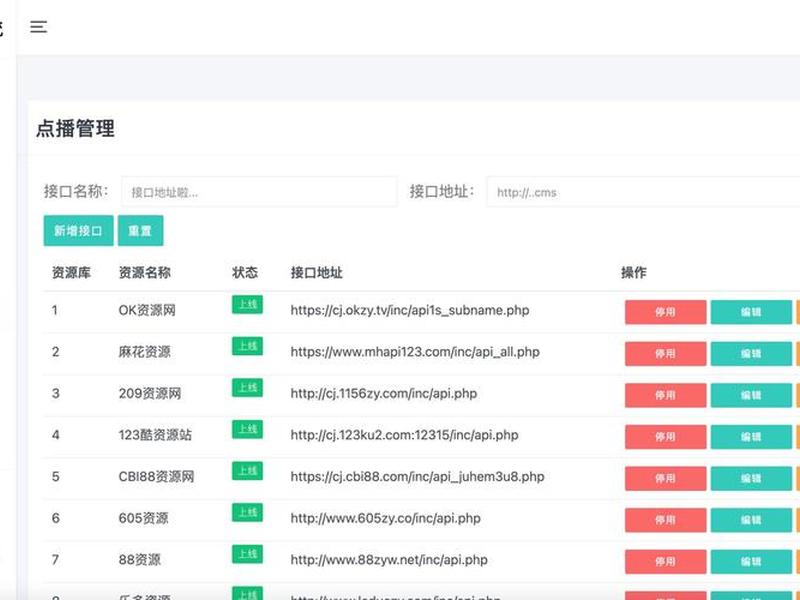Click 编辑 for 209资源网 row
The image size is (800, 600).
tap(751, 395)
